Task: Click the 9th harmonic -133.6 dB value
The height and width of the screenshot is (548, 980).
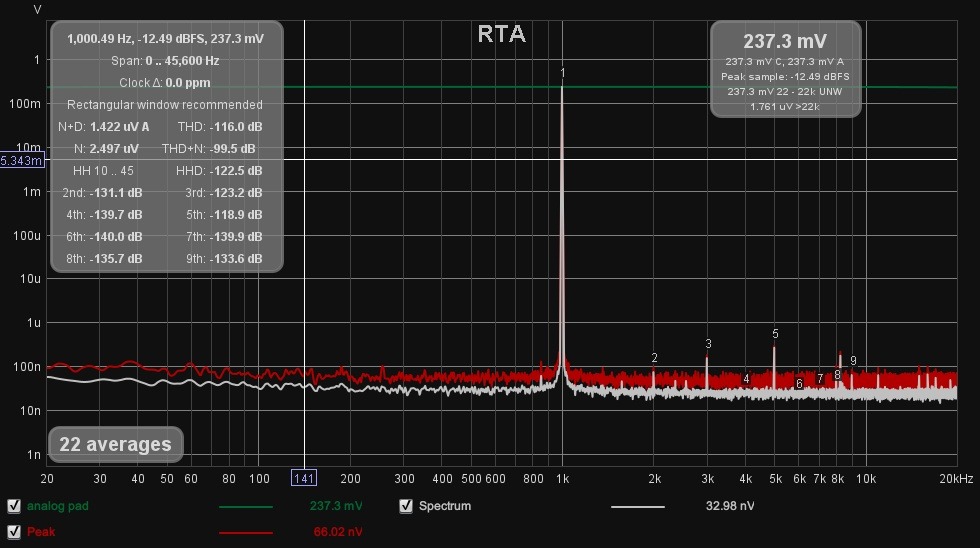Action: pos(236,259)
